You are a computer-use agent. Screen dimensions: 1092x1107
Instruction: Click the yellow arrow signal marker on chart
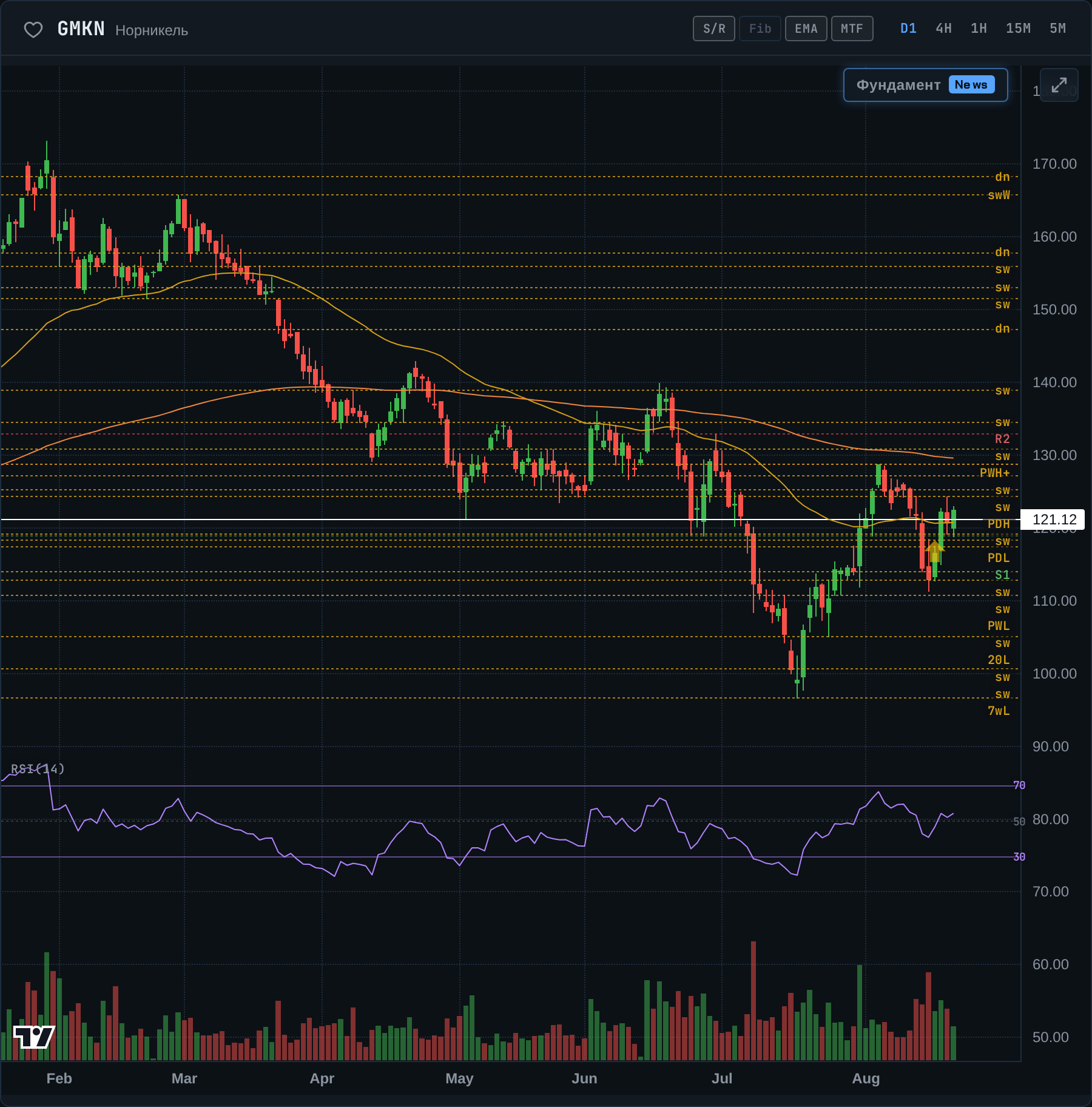click(935, 551)
